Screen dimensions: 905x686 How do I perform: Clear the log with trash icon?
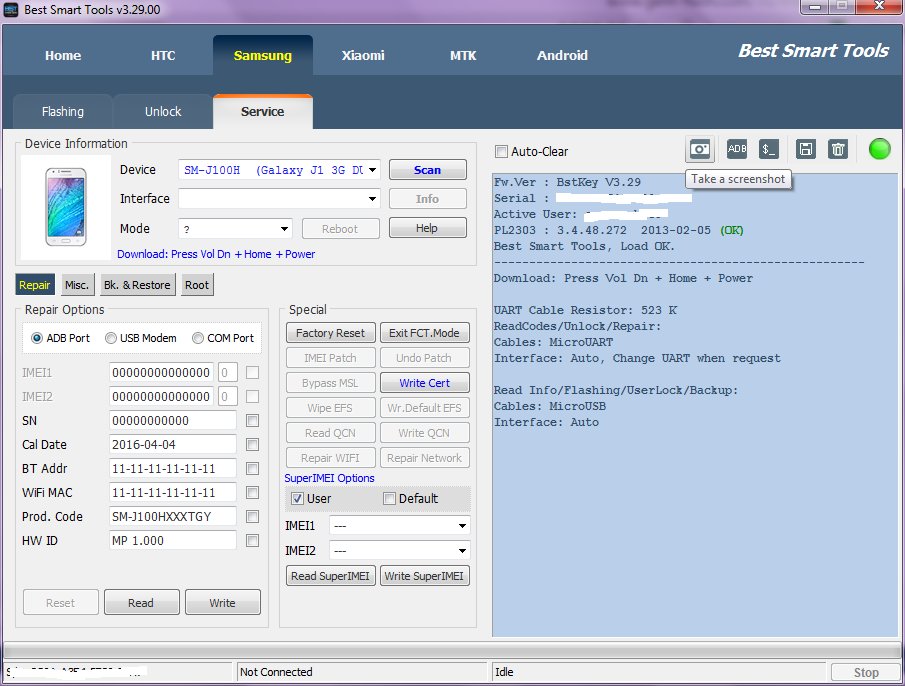838,149
